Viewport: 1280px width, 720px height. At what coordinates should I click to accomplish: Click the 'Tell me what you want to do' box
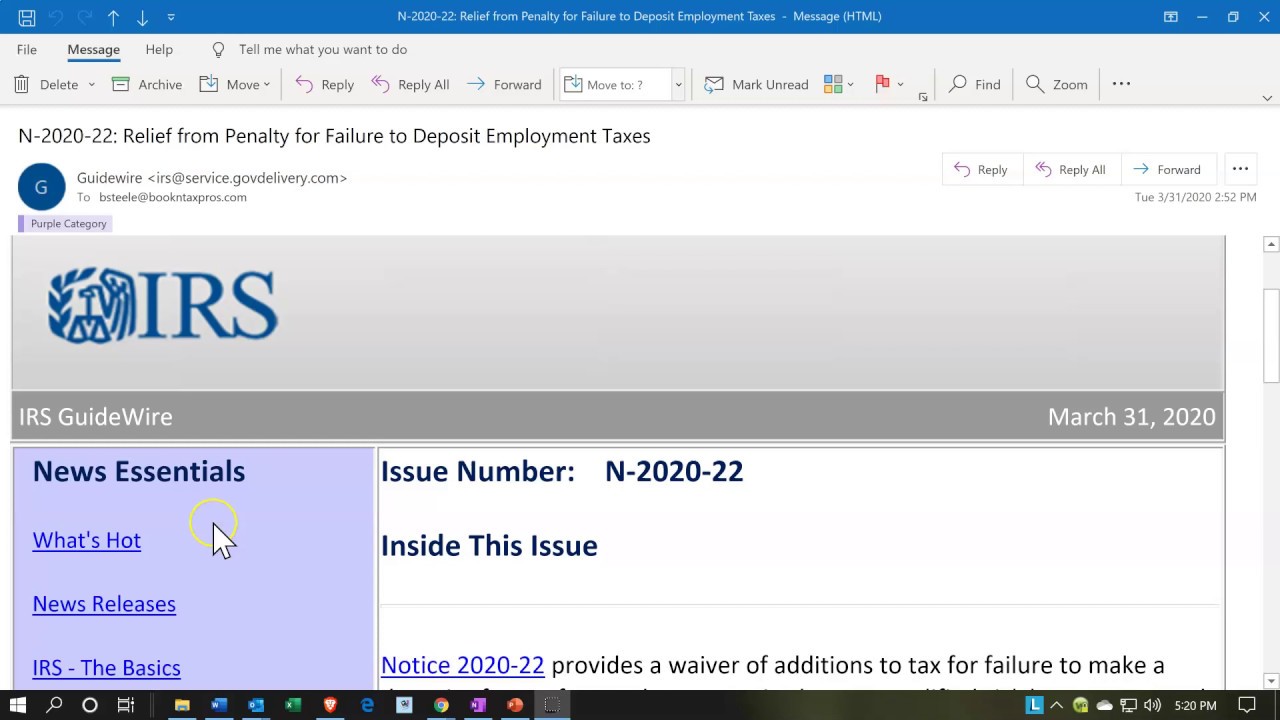point(322,49)
